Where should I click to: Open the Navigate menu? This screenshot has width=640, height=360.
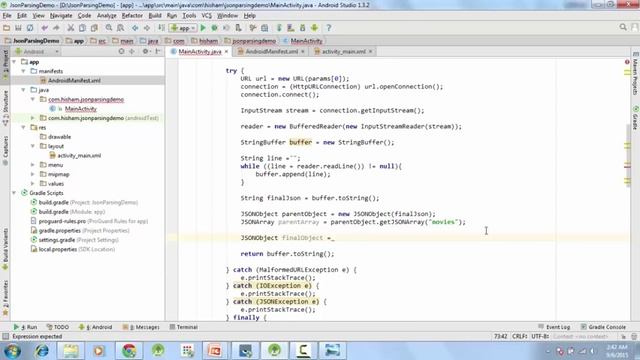coord(61,16)
